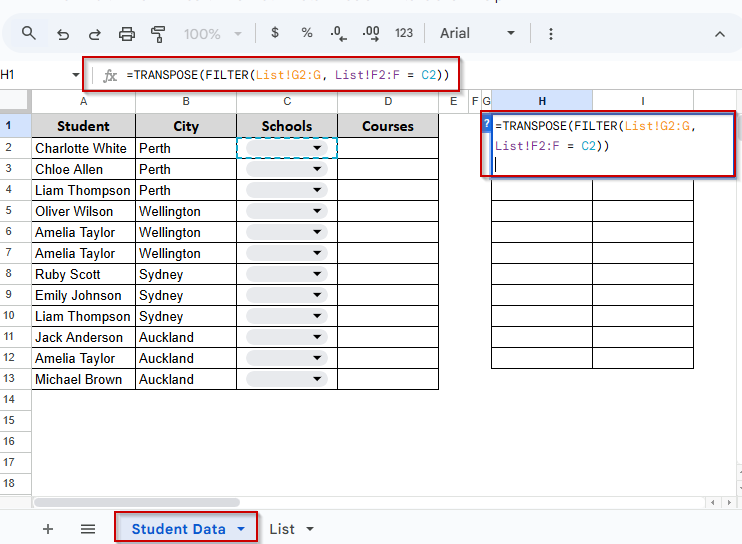Click the horizontal scrollbar thumb

137,502
